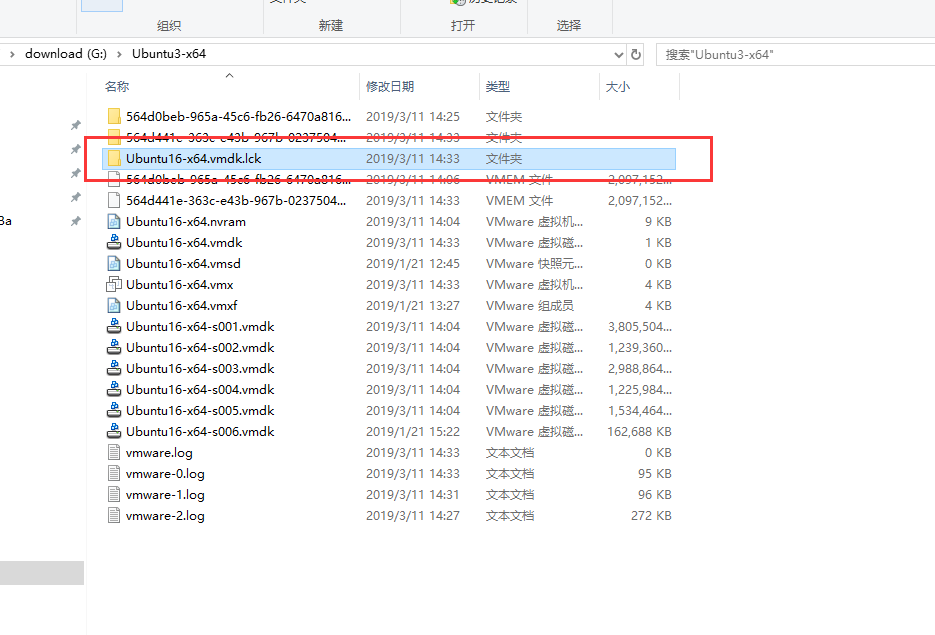Click the 2019/1/21 12:45 modified date
The width and height of the screenshot is (935, 635).
(413, 264)
